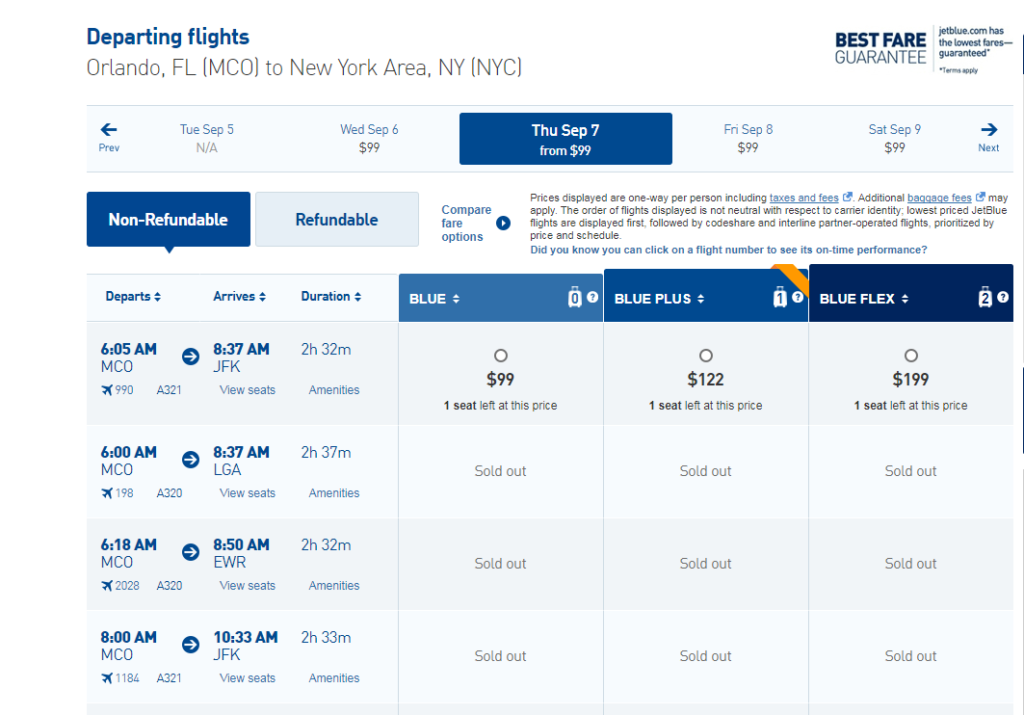
Task: Select the $122 BLUE PLUS fare option
Action: tap(705, 355)
